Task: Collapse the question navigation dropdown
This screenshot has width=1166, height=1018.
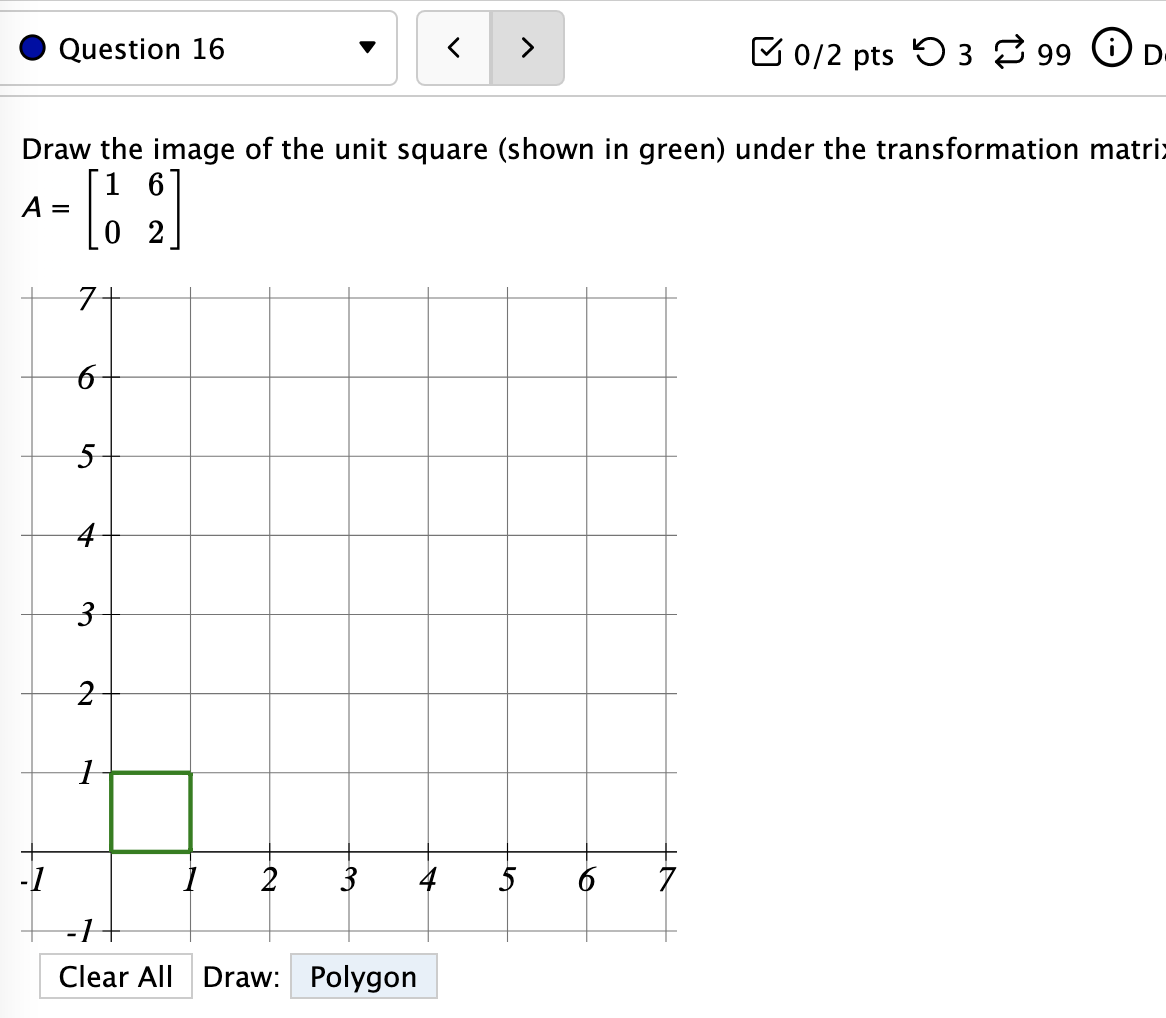Action: 368,47
